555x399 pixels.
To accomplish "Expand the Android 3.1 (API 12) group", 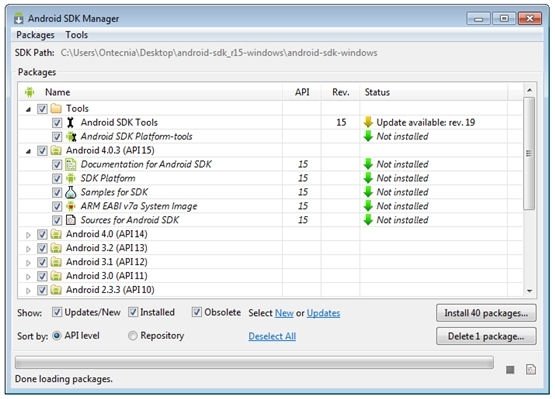I will click(28, 262).
